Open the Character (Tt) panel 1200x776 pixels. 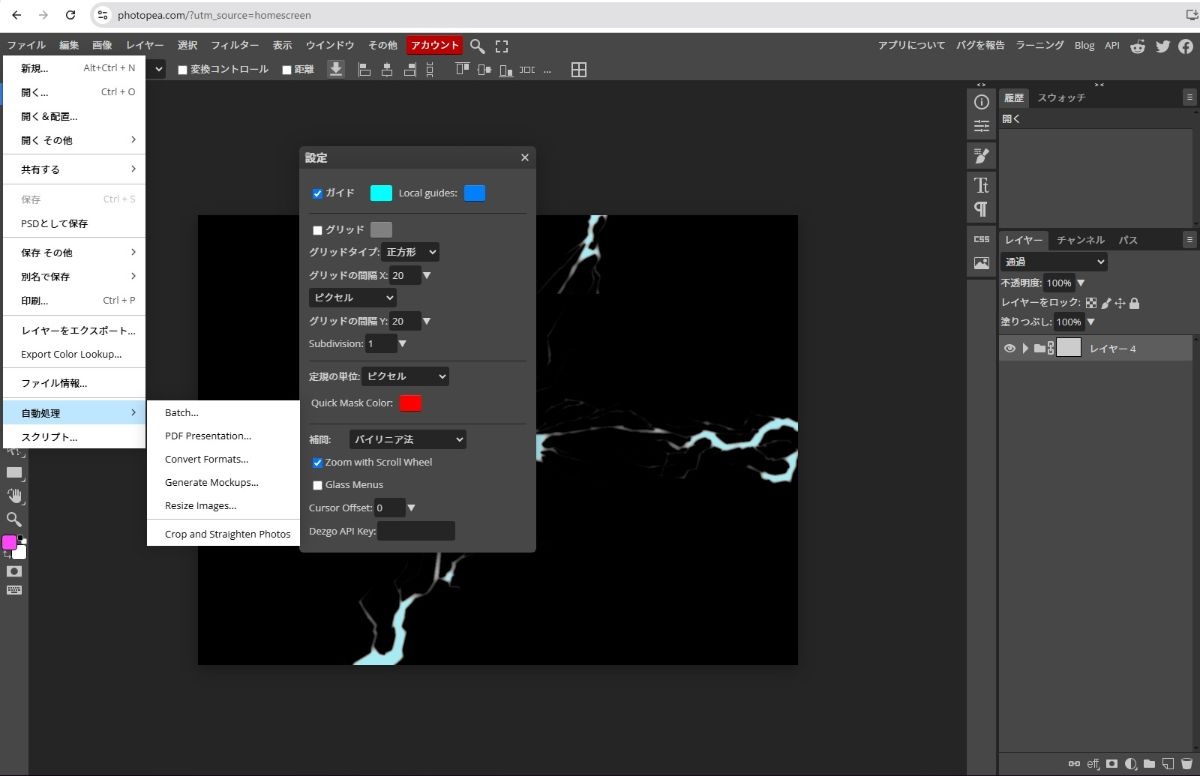[981, 185]
